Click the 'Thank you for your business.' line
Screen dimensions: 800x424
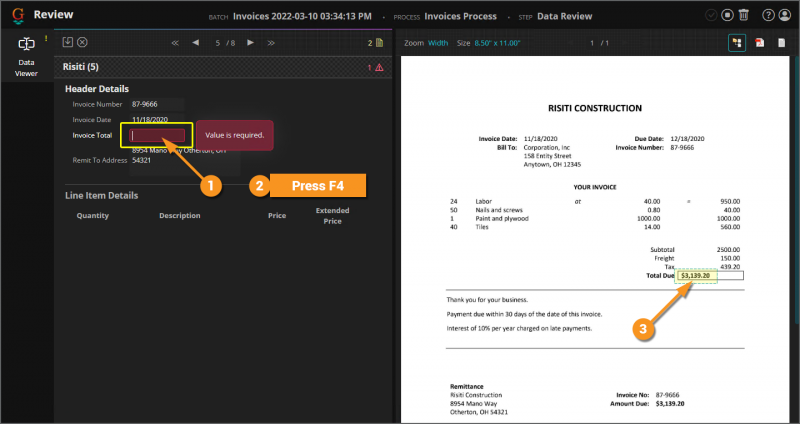coord(487,300)
